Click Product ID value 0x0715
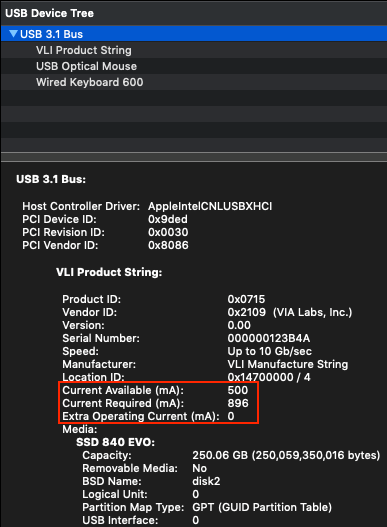Screen dimensions: 387x527 pyautogui.click(x=246, y=299)
